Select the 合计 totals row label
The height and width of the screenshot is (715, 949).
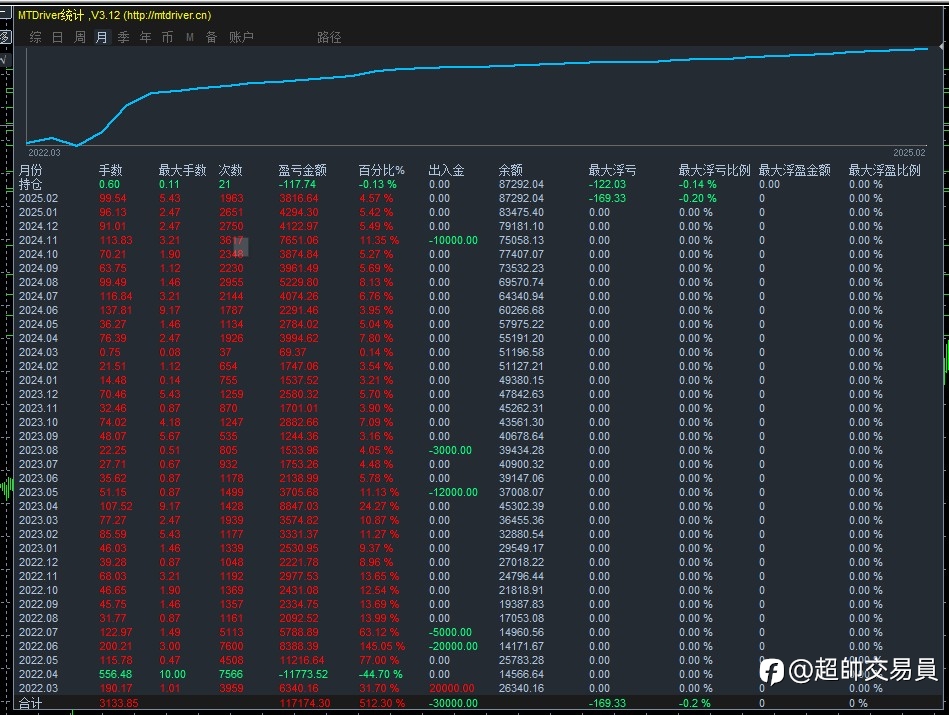click(30, 703)
